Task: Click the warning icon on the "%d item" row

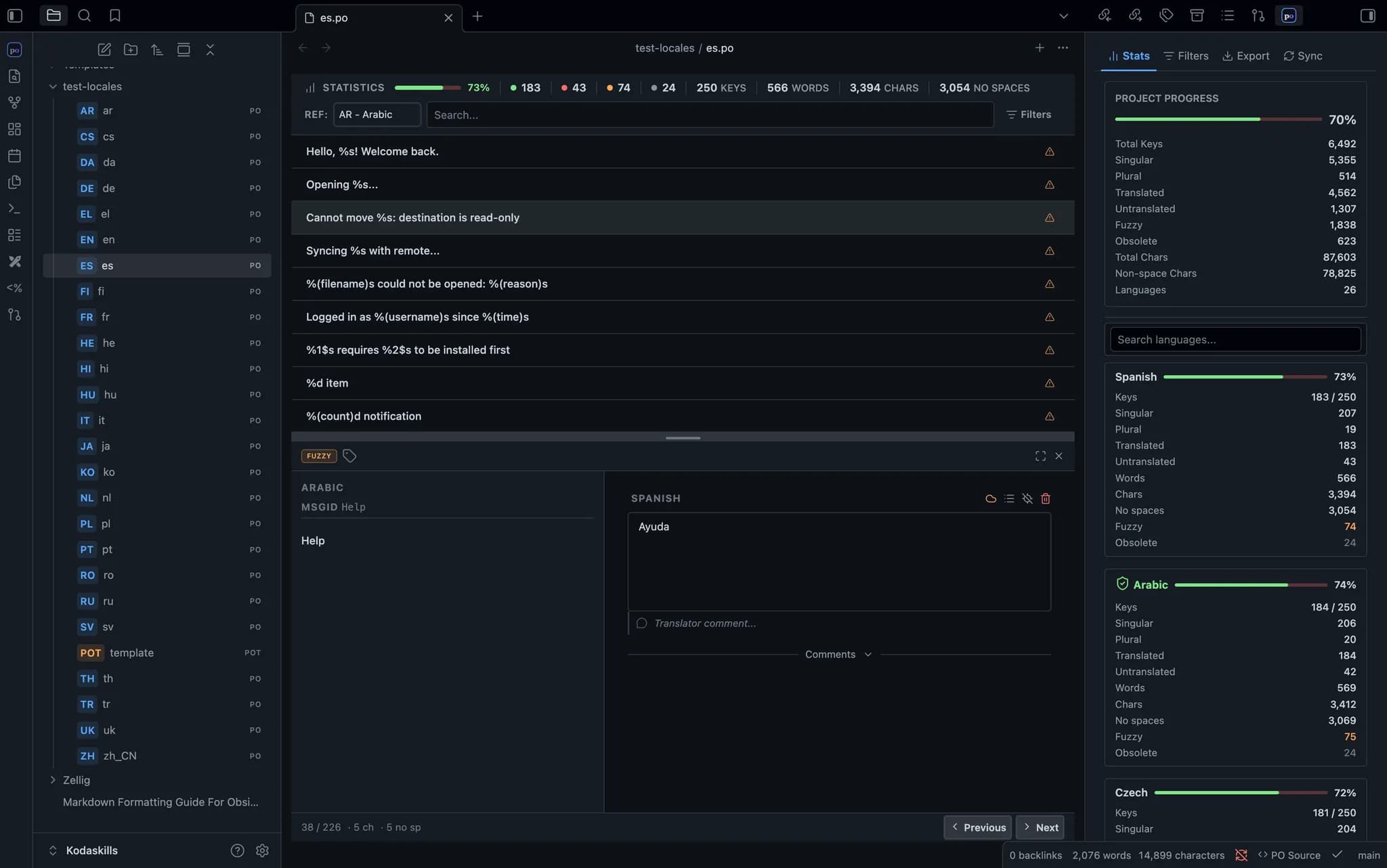Action: [x=1050, y=383]
